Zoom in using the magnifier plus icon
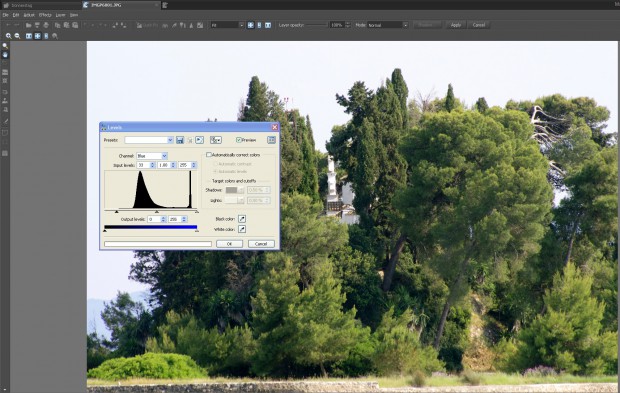 click(x=8, y=36)
